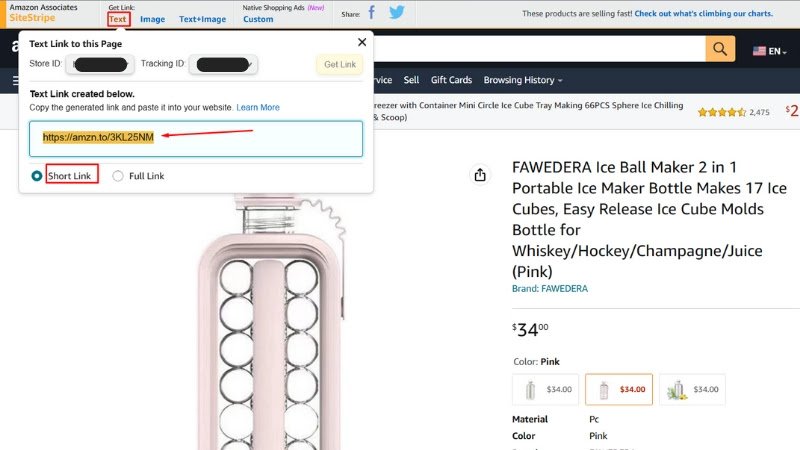800x450 pixels.
Task: Select the Full Link radio option
Action: pos(118,176)
